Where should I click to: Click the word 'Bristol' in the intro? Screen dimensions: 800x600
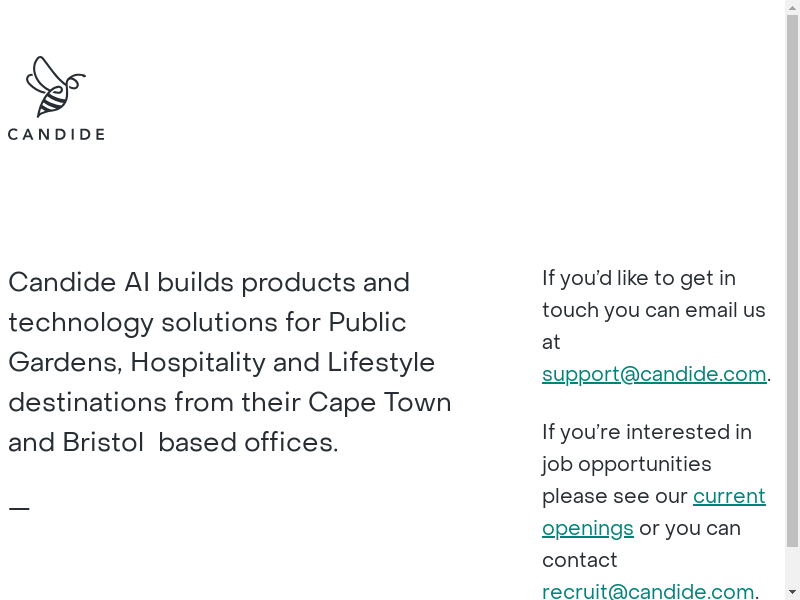(104, 442)
